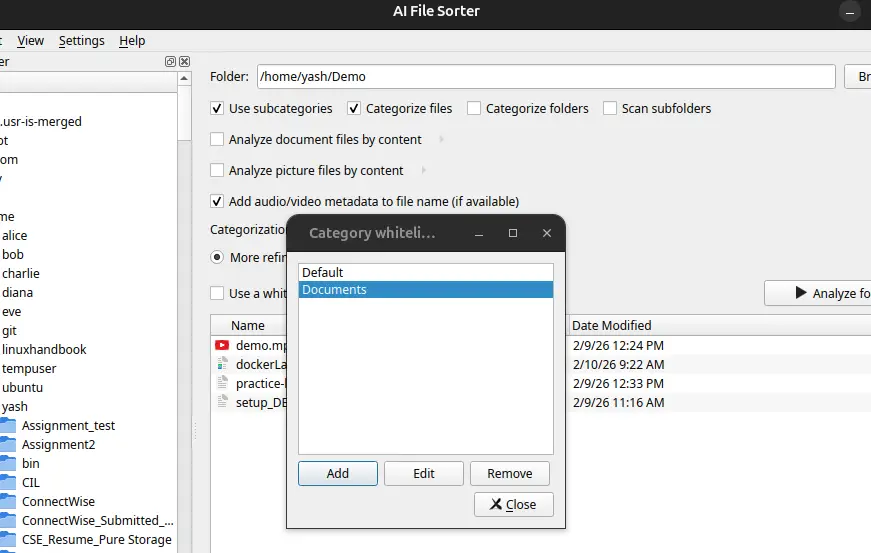
Task: Select git in the directory tree
Action: [x=9, y=330]
